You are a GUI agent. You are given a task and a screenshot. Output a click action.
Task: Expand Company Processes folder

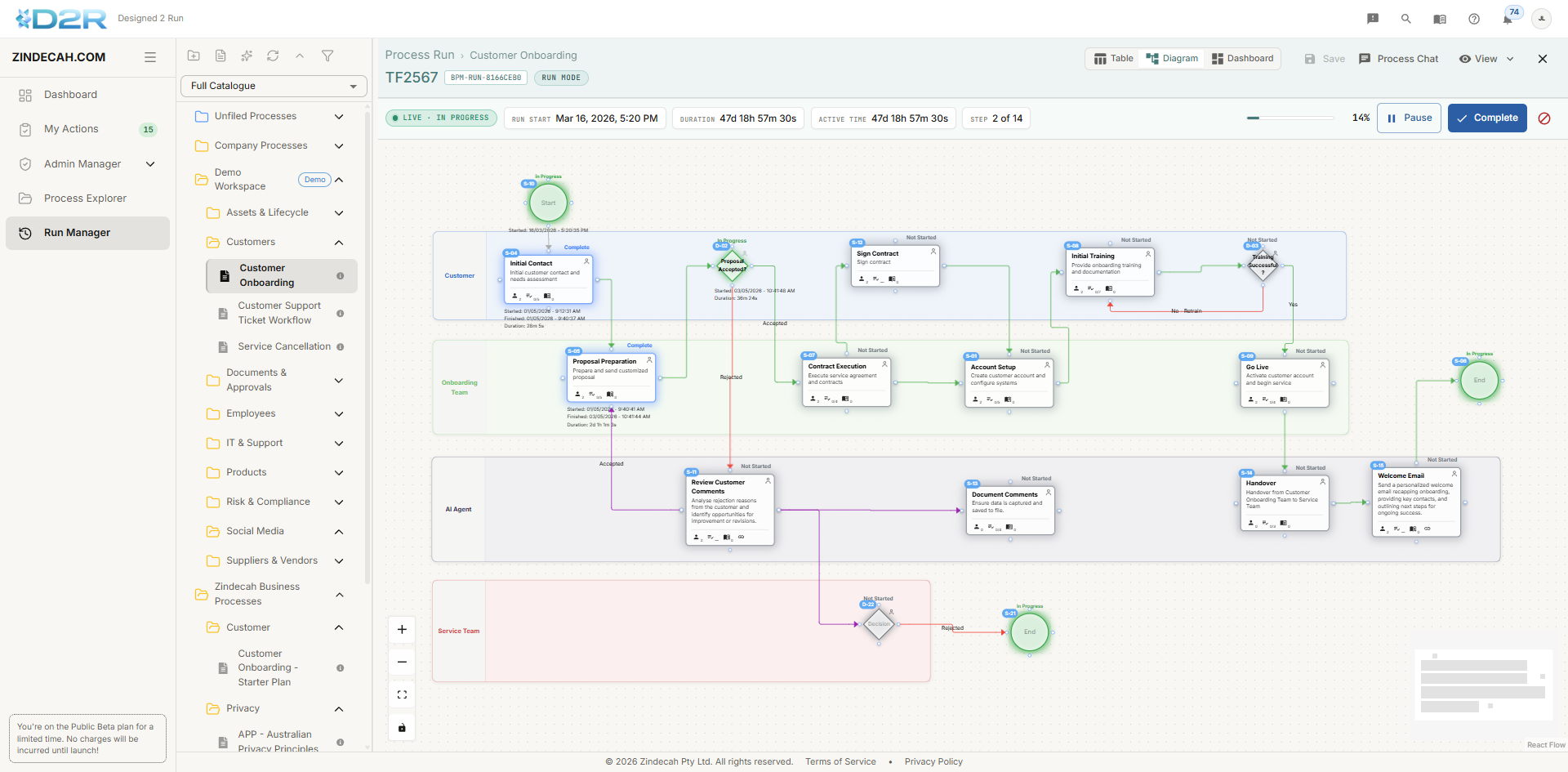click(x=339, y=146)
